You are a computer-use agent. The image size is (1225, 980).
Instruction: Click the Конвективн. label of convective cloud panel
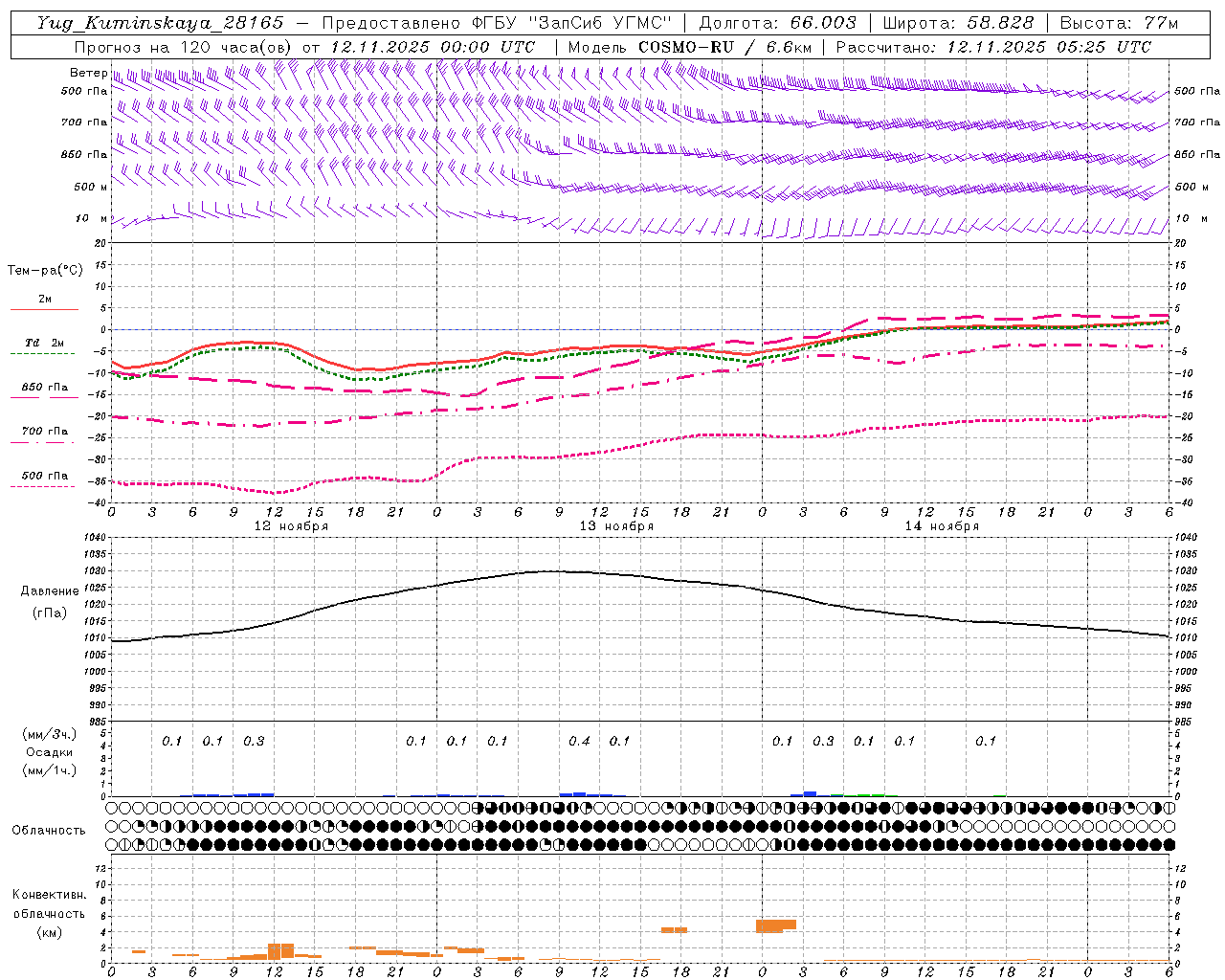tap(49, 895)
